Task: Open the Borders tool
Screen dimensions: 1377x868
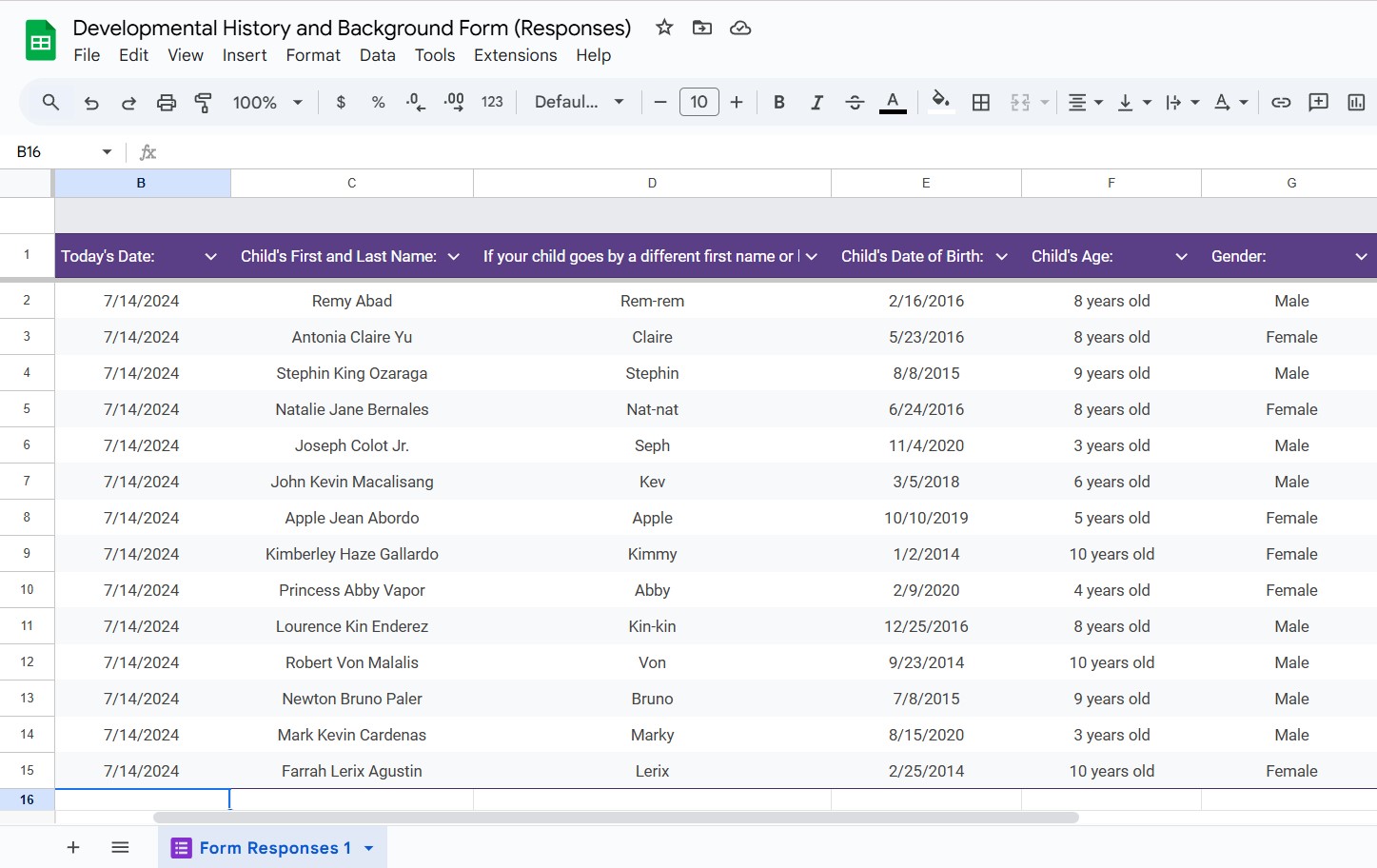Action: (x=981, y=103)
